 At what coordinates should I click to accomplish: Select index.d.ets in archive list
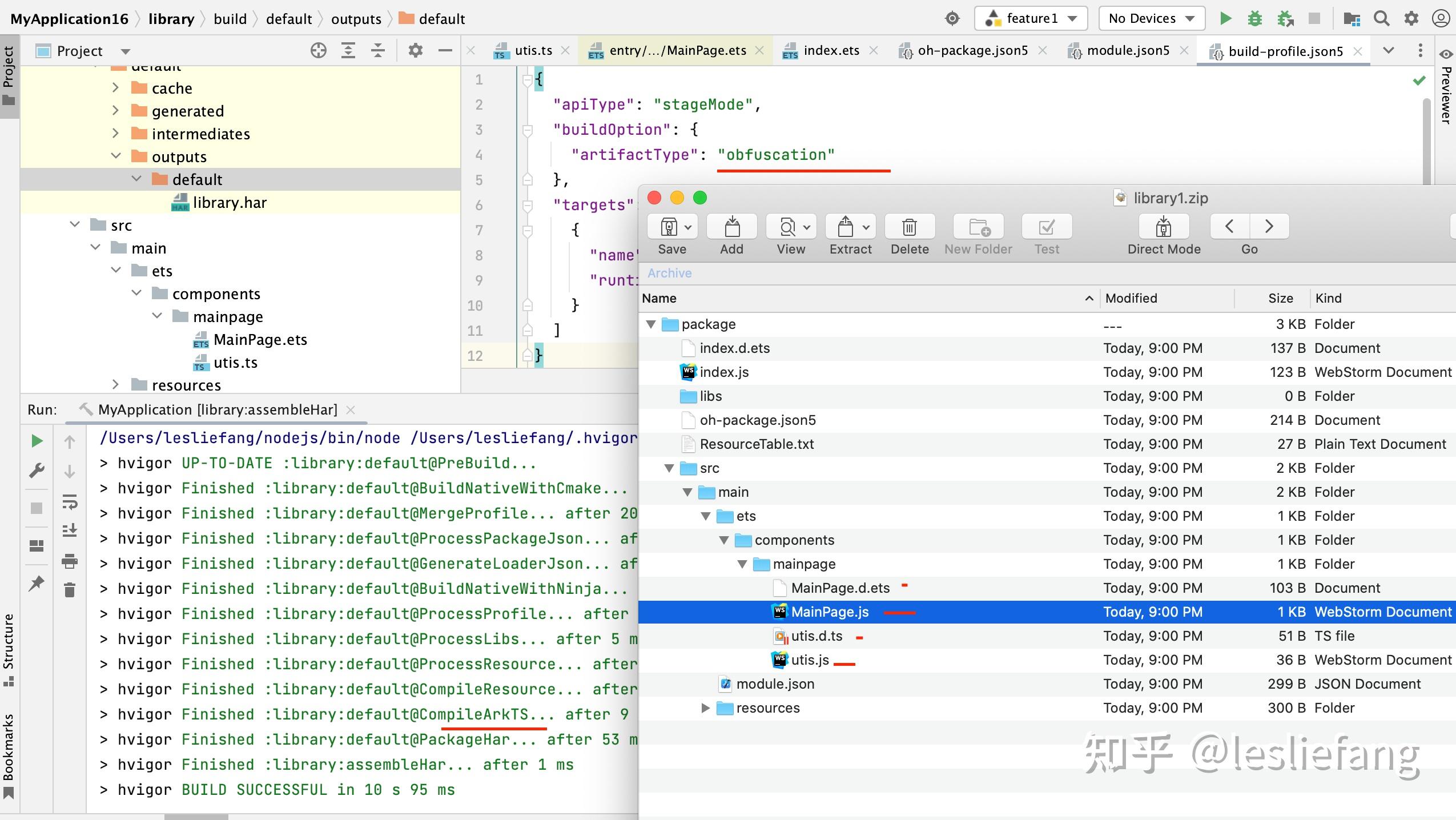click(x=1047, y=348)
